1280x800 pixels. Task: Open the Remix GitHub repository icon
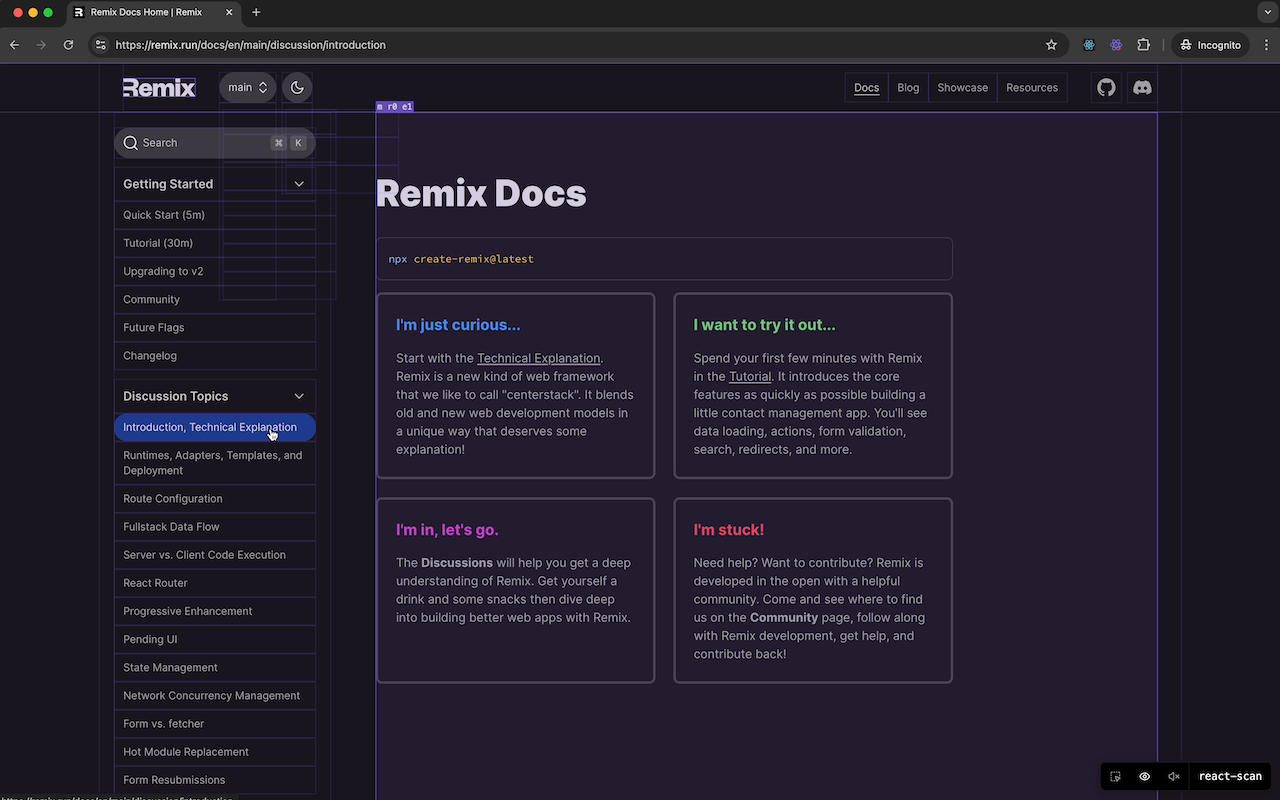pos(1106,87)
